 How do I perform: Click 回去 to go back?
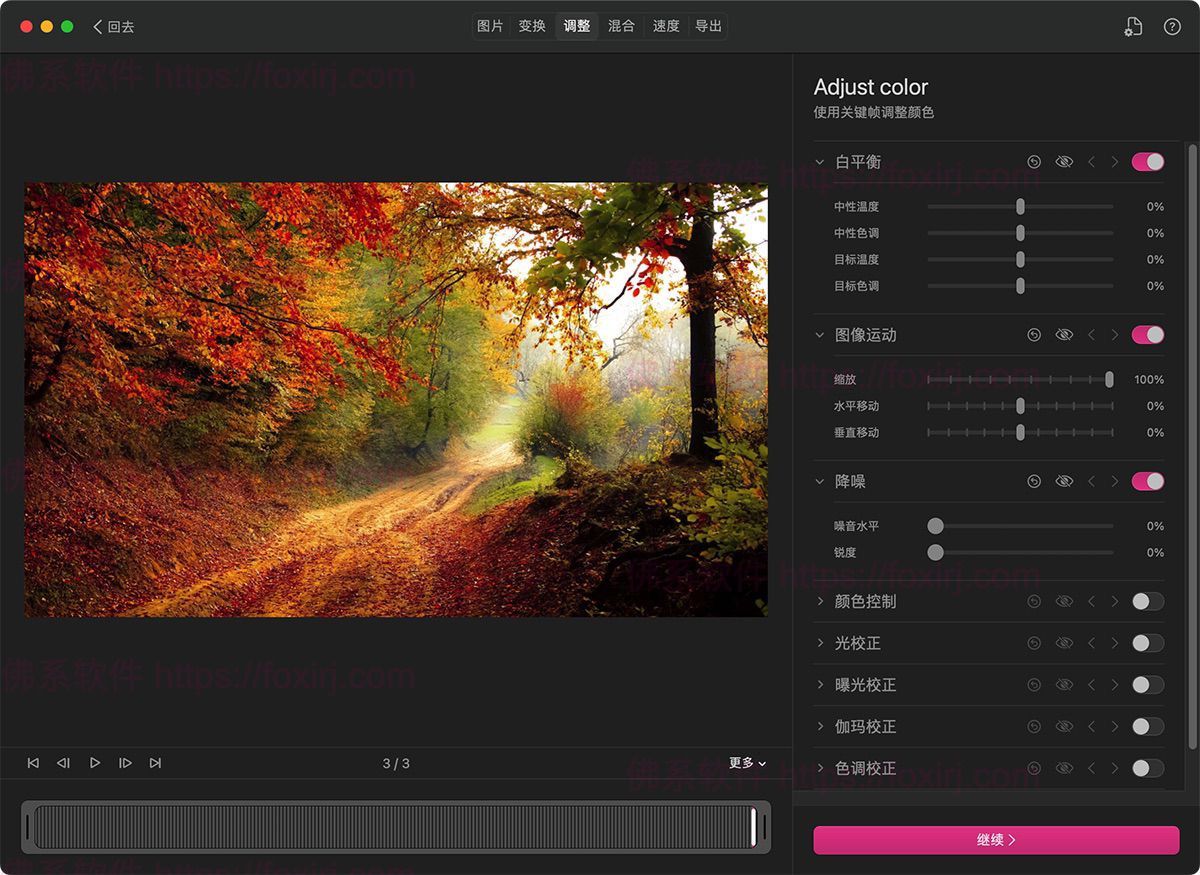(x=113, y=27)
